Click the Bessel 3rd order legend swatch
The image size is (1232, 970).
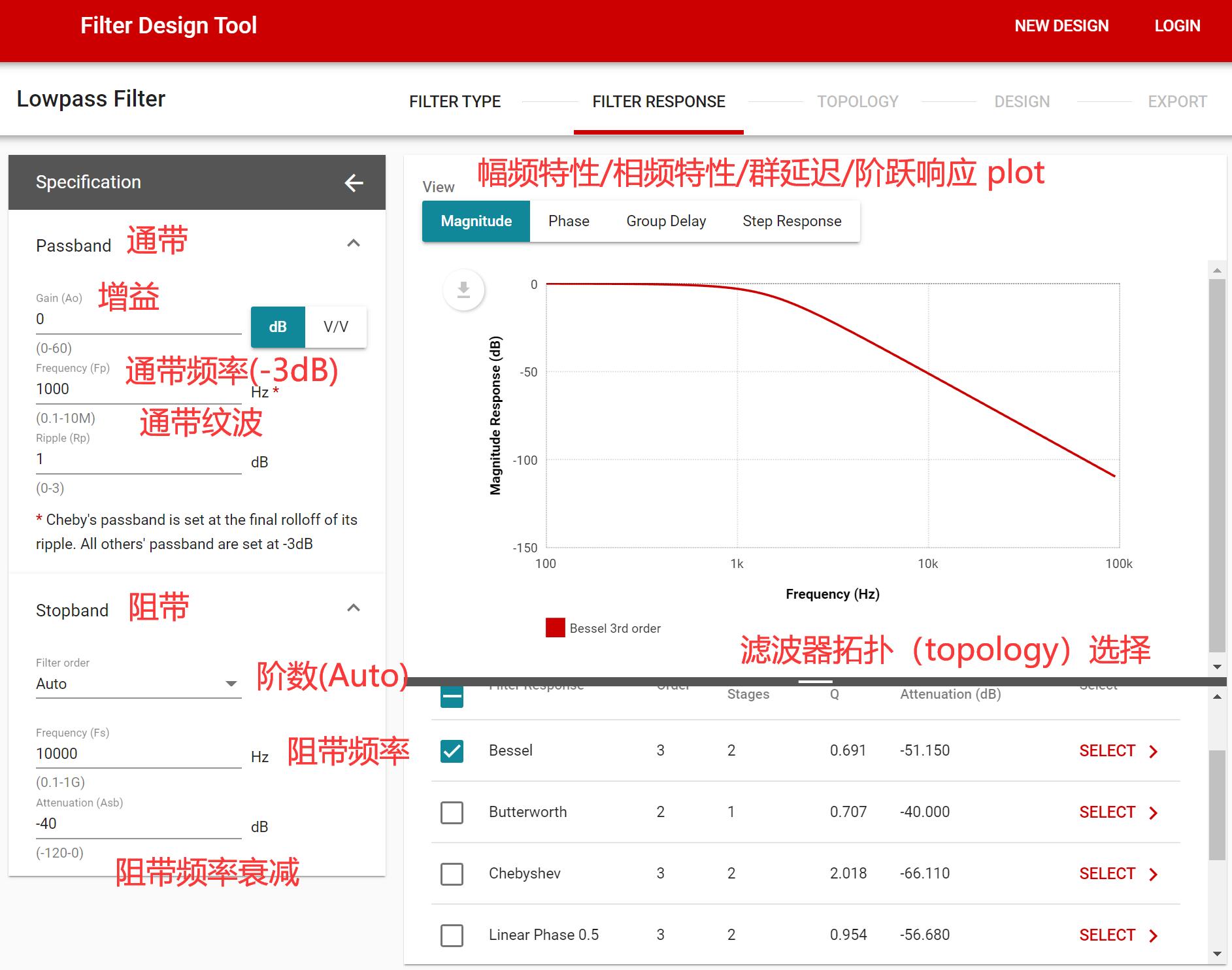pos(556,628)
